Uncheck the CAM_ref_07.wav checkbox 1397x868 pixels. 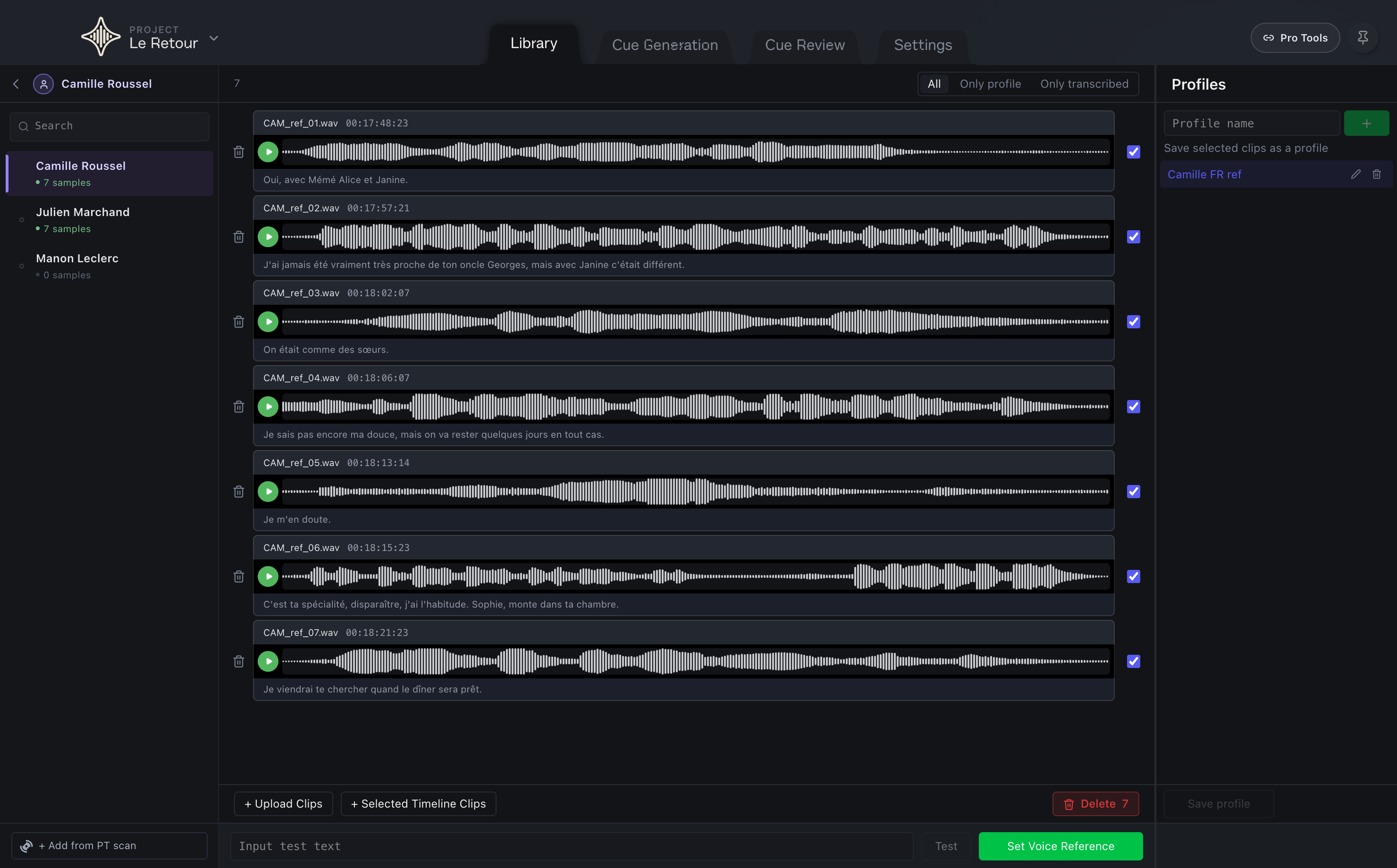point(1134,662)
